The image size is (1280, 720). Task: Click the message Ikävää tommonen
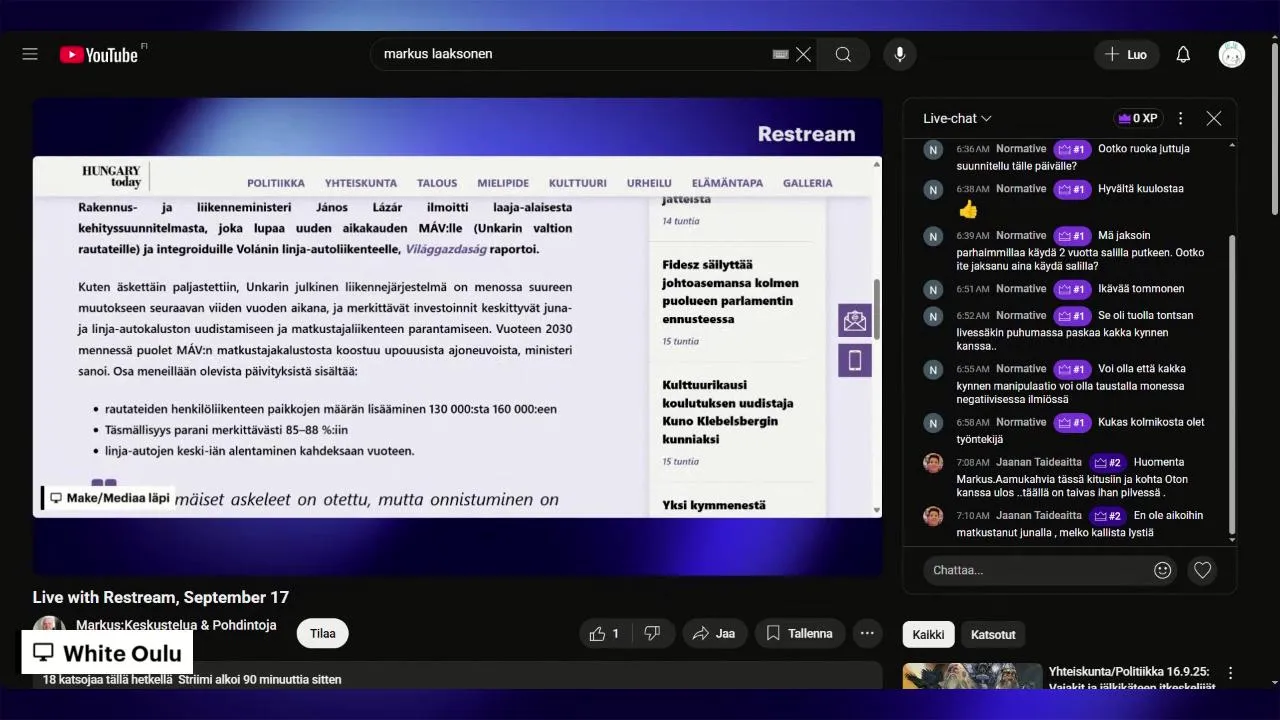(x=1141, y=289)
